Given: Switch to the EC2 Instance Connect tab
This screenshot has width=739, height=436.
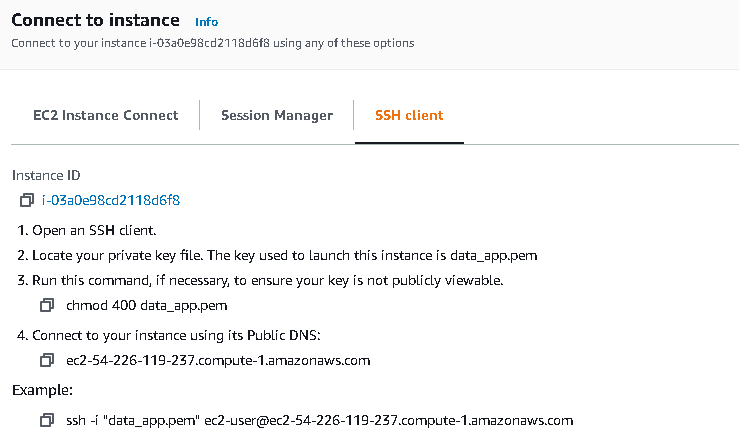Looking at the screenshot, I should [x=106, y=115].
